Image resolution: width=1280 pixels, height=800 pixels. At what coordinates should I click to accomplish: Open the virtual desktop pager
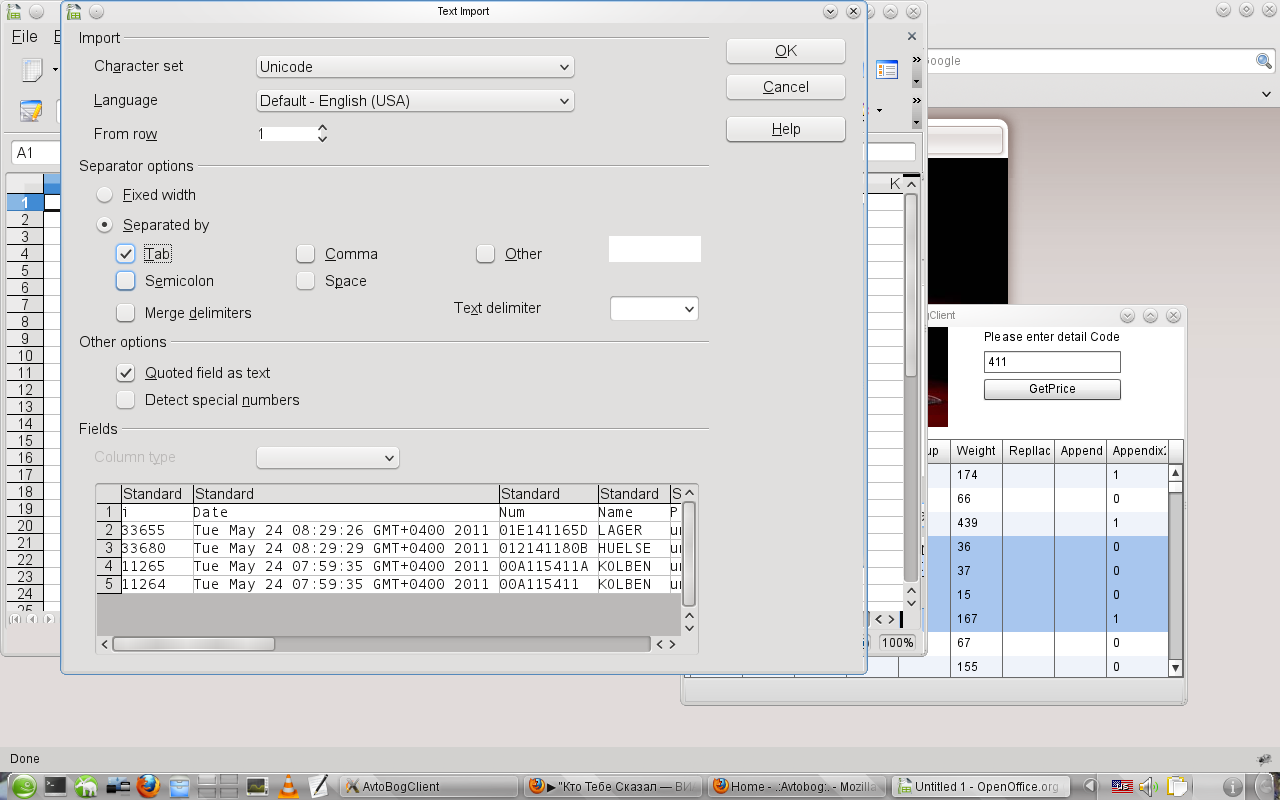[x=218, y=786]
